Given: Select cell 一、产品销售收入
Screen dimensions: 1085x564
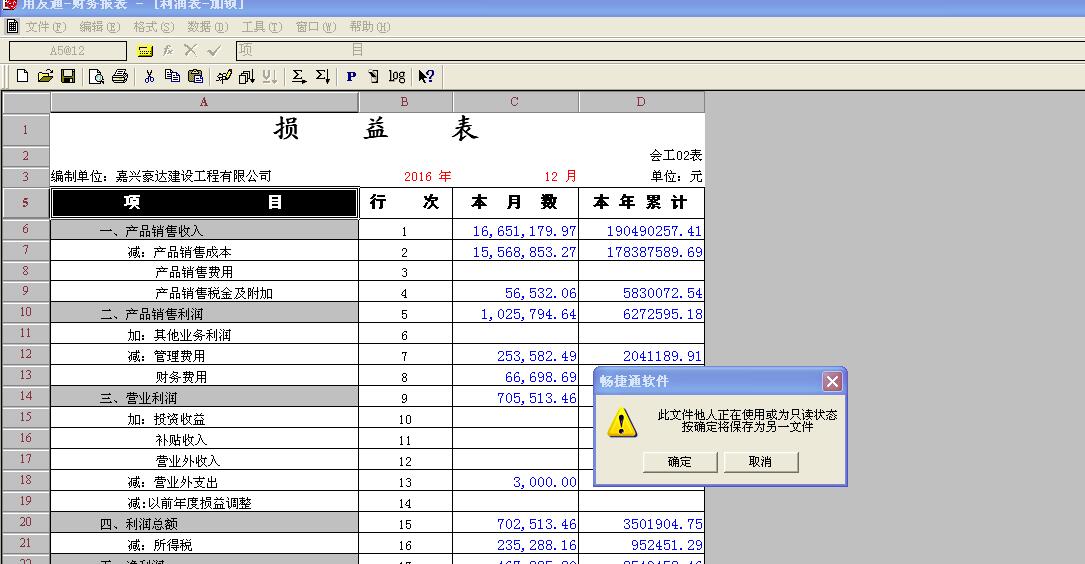Looking at the screenshot, I should pyautogui.click(x=204, y=230).
